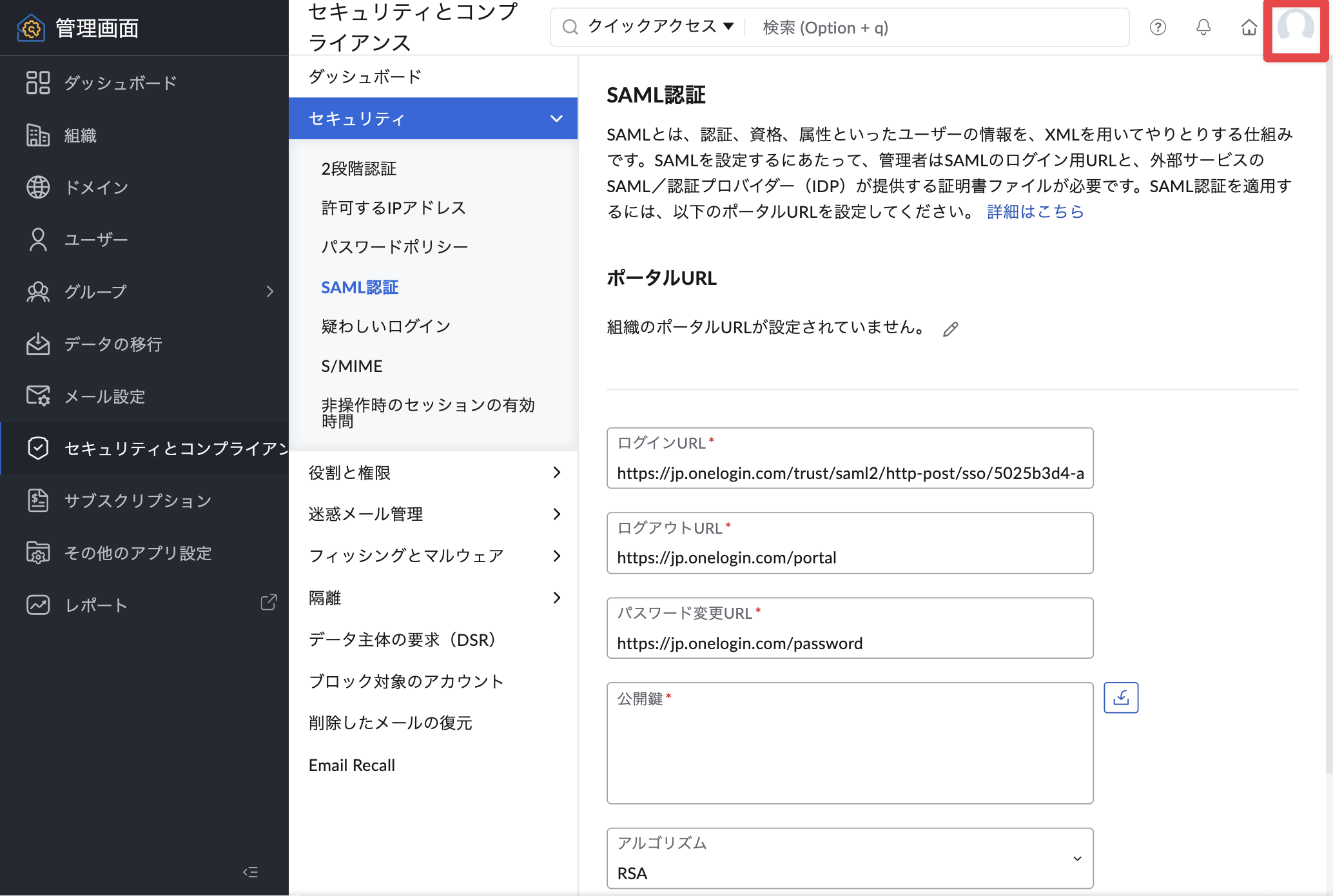1333x896 pixels.
Task: Click the ログインURL input field
Action: point(850,458)
